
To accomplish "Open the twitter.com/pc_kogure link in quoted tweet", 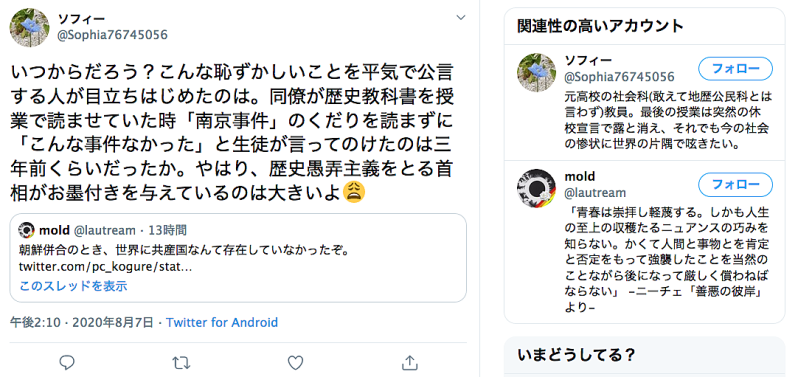I will [105, 266].
